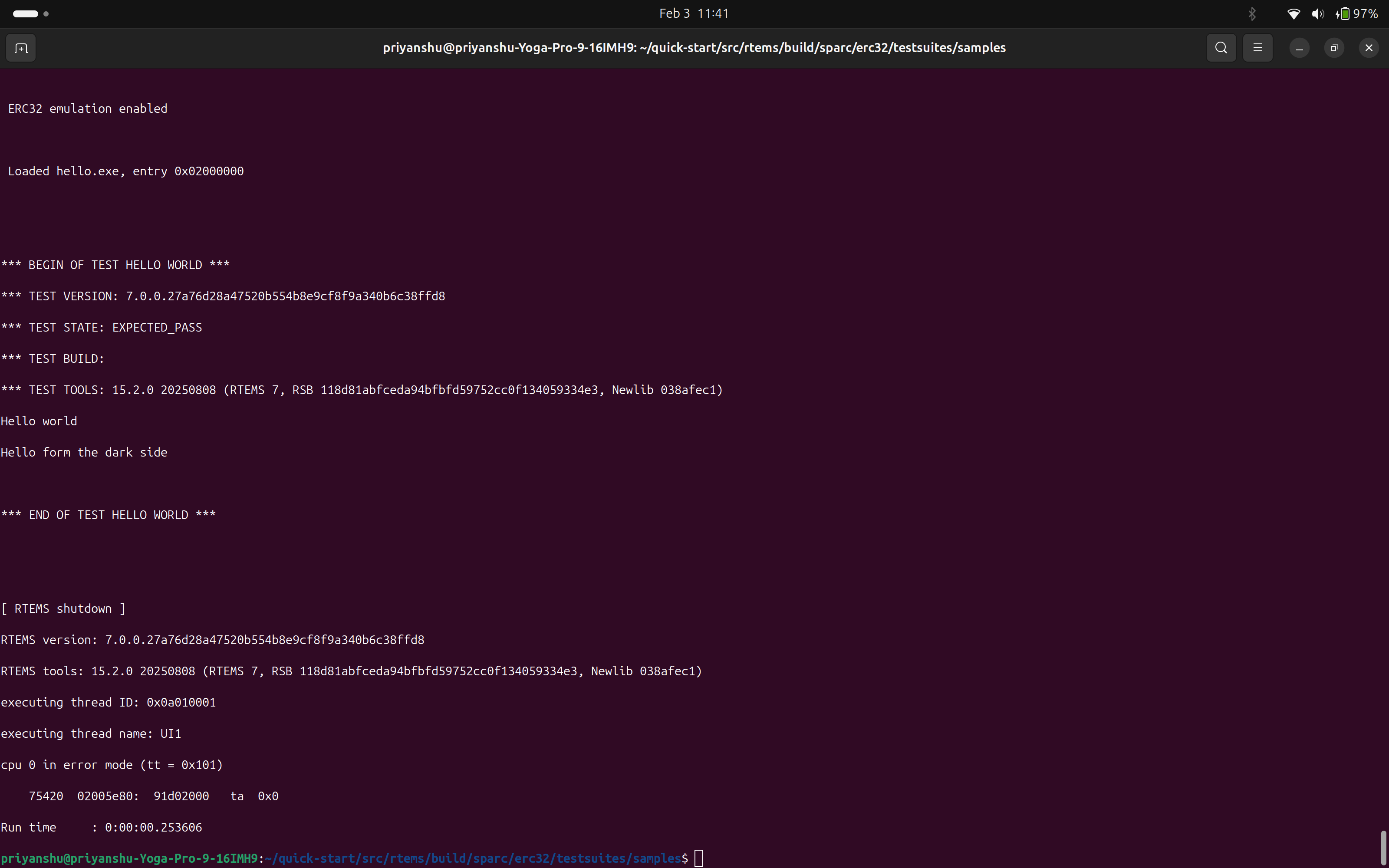This screenshot has width=1389, height=868.
Task: Minimize the terminal window
Action: 1299,48
